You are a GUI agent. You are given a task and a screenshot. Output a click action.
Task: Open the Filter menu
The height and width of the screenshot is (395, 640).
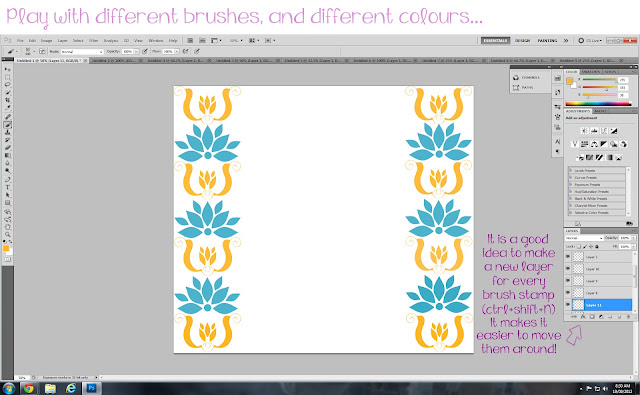tap(93, 41)
